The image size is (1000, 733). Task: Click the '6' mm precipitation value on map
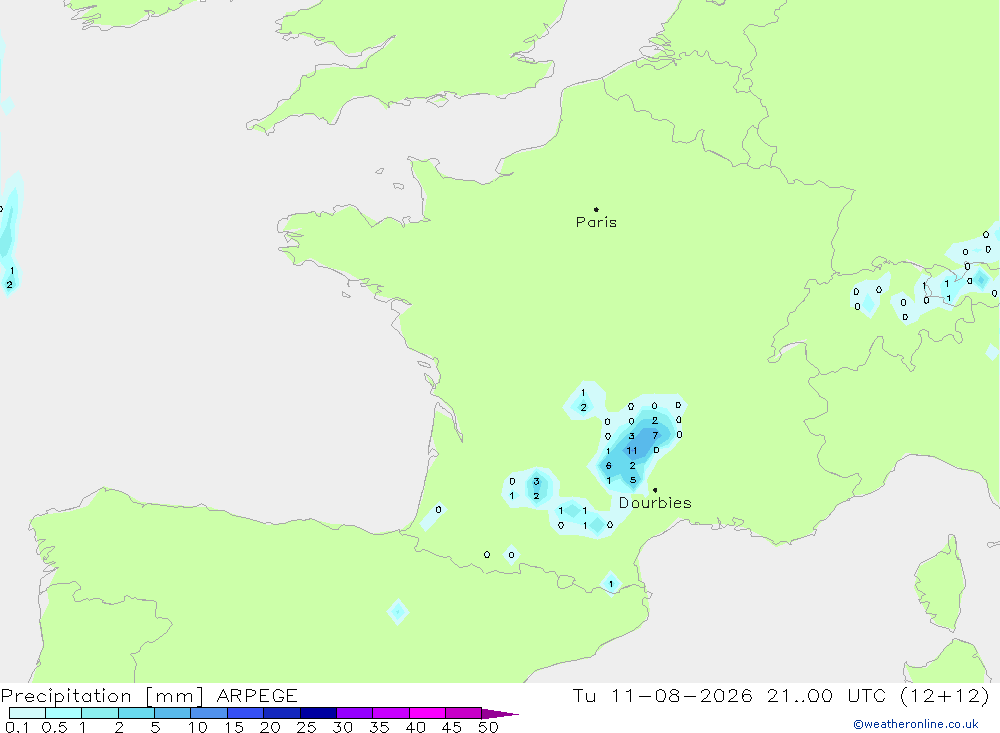608,466
